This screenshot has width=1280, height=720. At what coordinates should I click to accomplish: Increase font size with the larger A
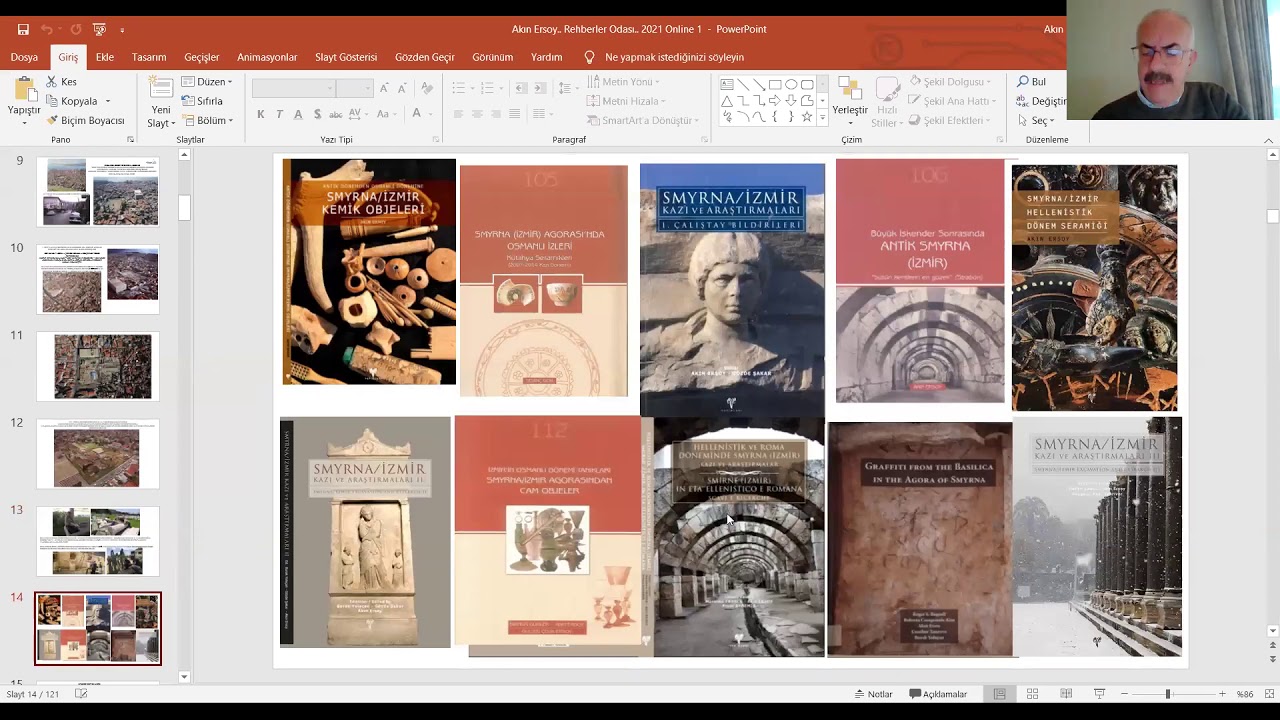coord(385,88)
